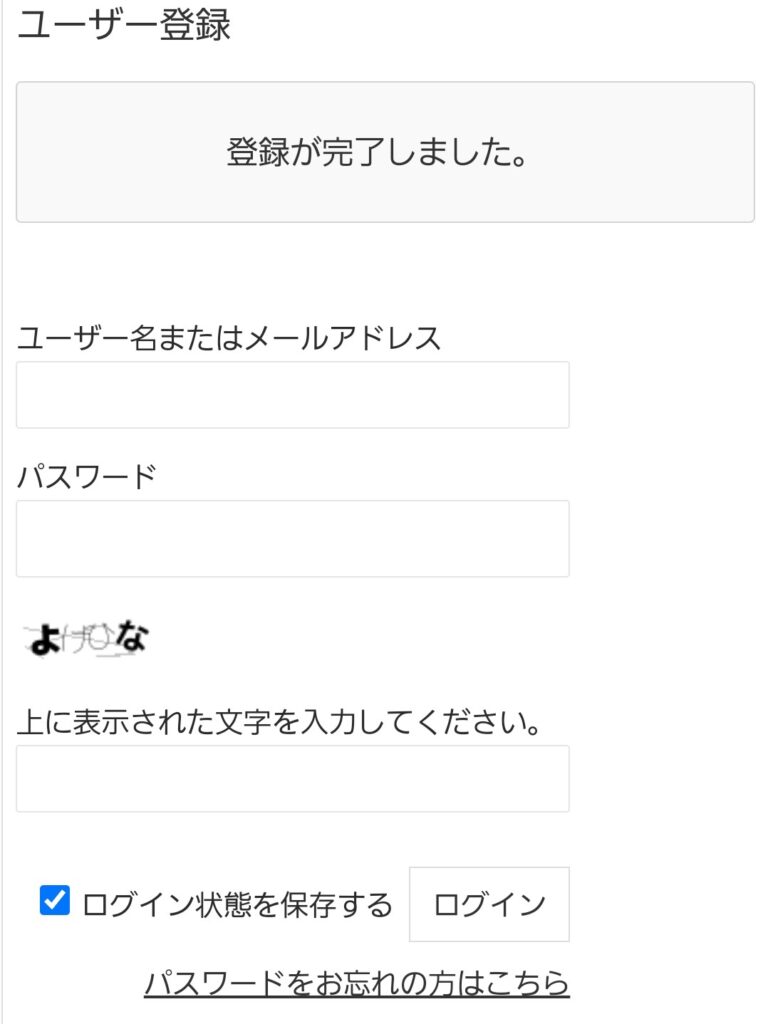Click the login button to submit credentials
Viewport: 768px width, 1024px height.
[487, 902]
